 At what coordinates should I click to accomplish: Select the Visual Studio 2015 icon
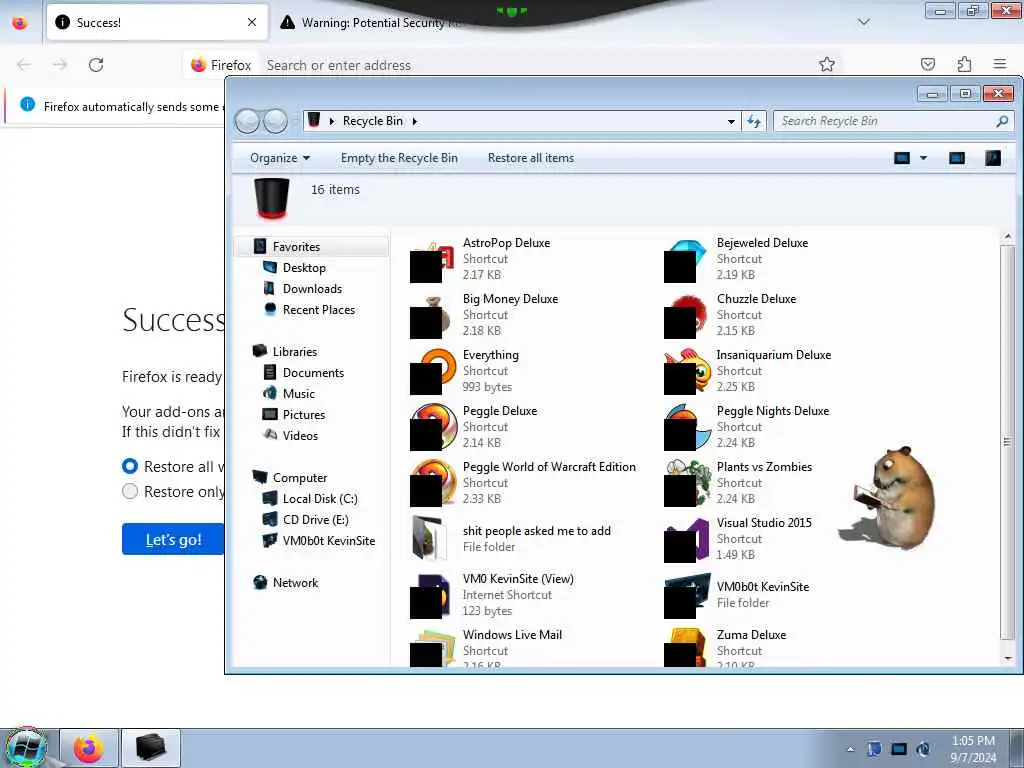point(686,541)
